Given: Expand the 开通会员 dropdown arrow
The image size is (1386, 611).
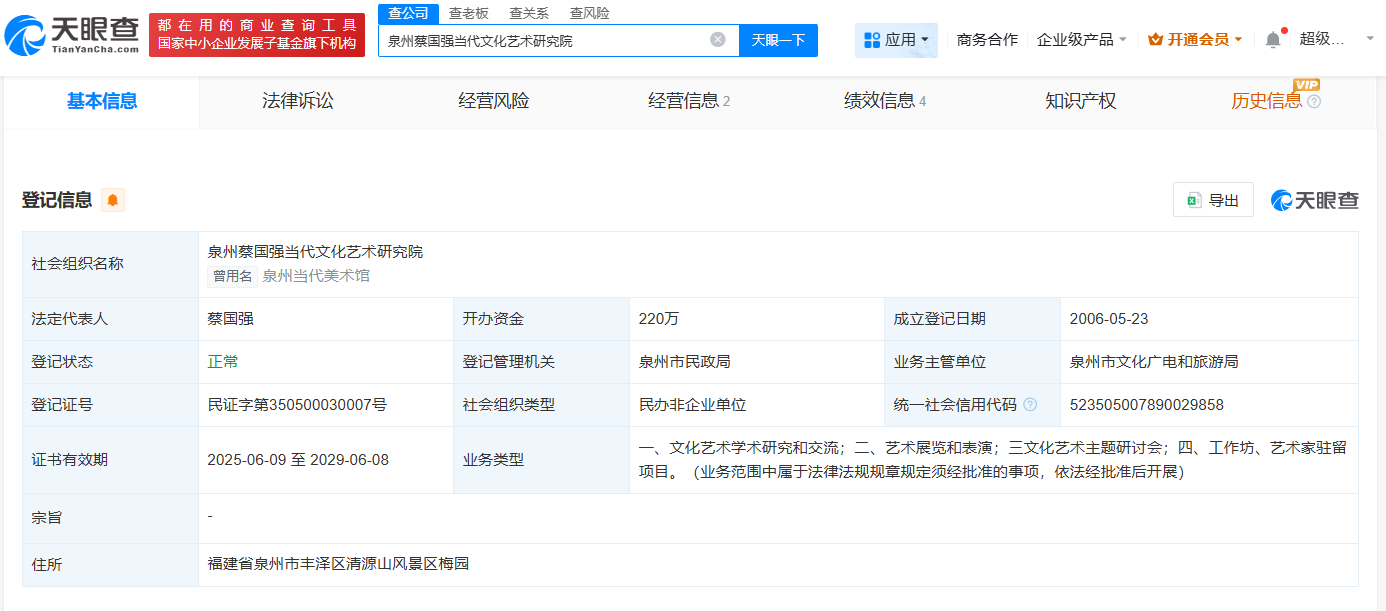Looking at the screenshot, I should [1238, 39].
